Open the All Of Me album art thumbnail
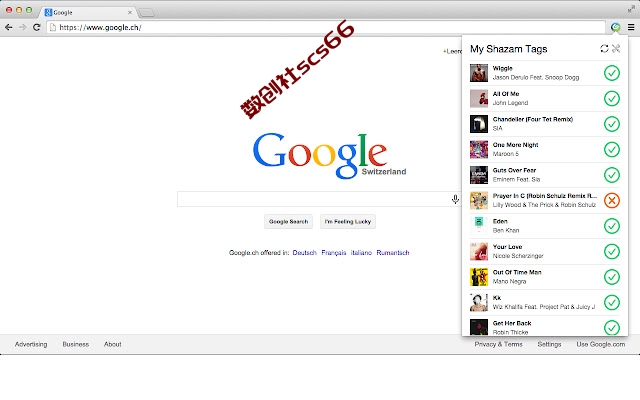The height and width of the screenshot is (400, 640). [479, 98]
